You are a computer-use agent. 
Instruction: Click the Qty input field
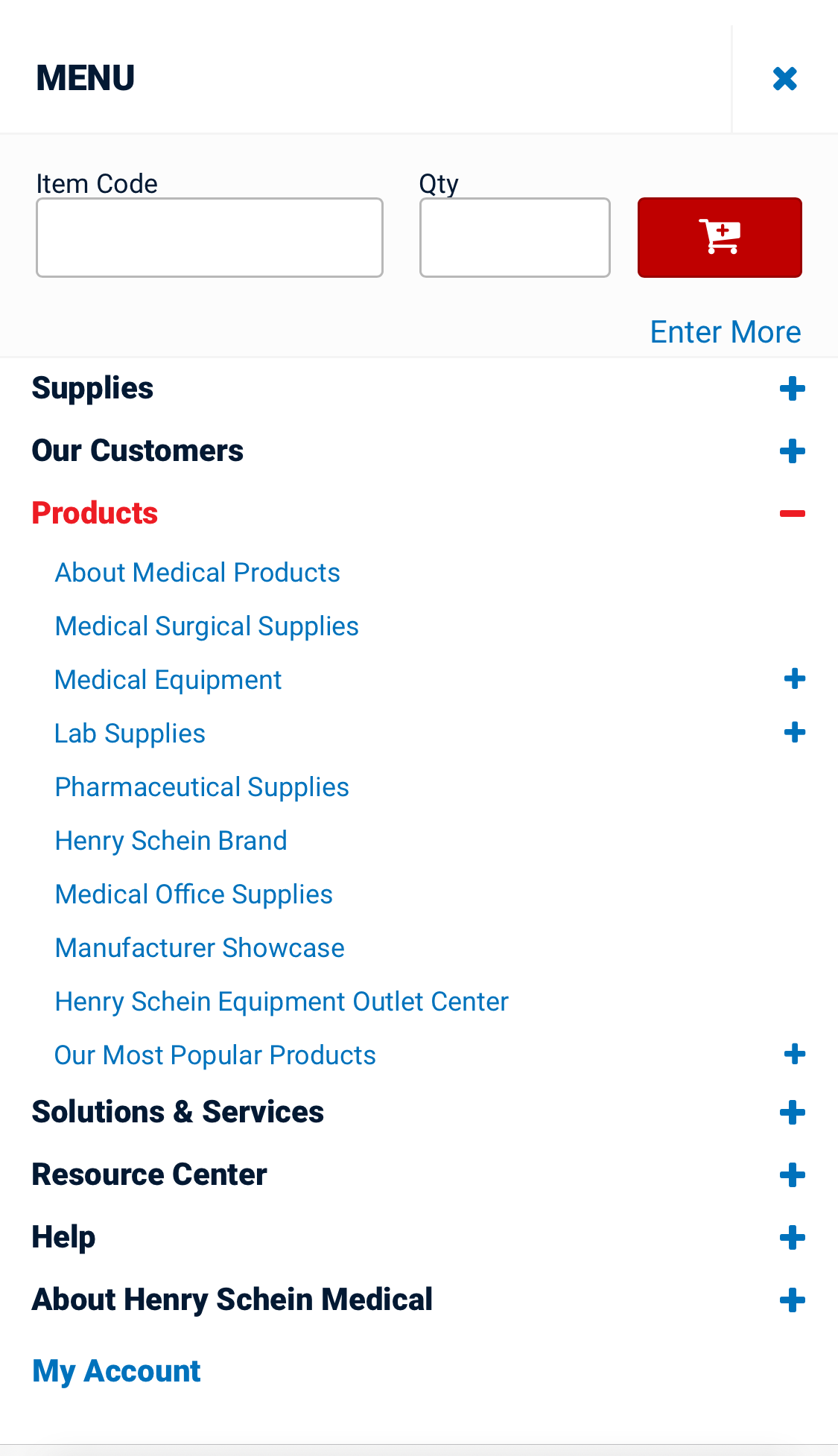pyautogui.click(x=515, y=238)
